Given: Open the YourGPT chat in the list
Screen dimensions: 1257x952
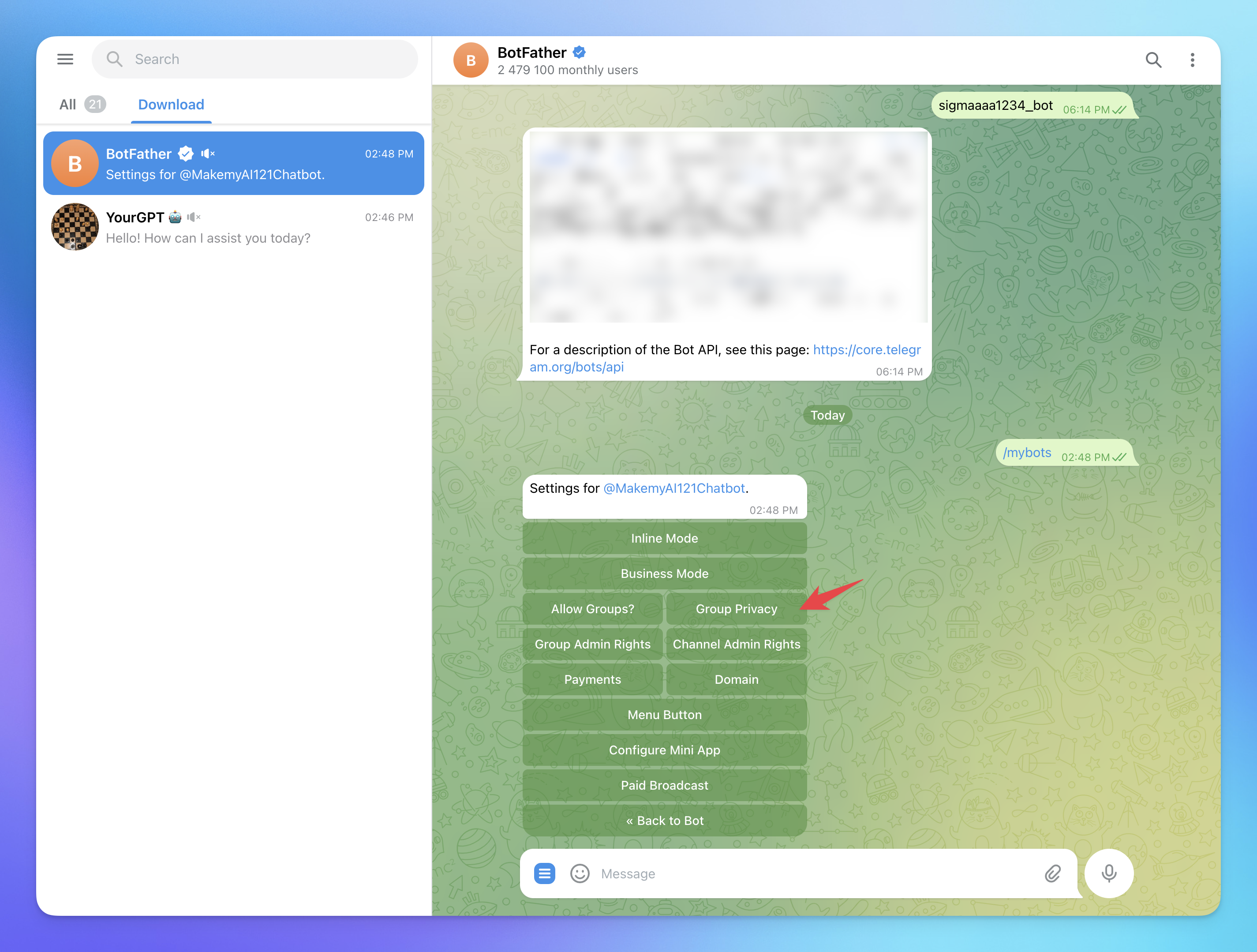Looking at the screenshot, I should [x=234, y=227].
